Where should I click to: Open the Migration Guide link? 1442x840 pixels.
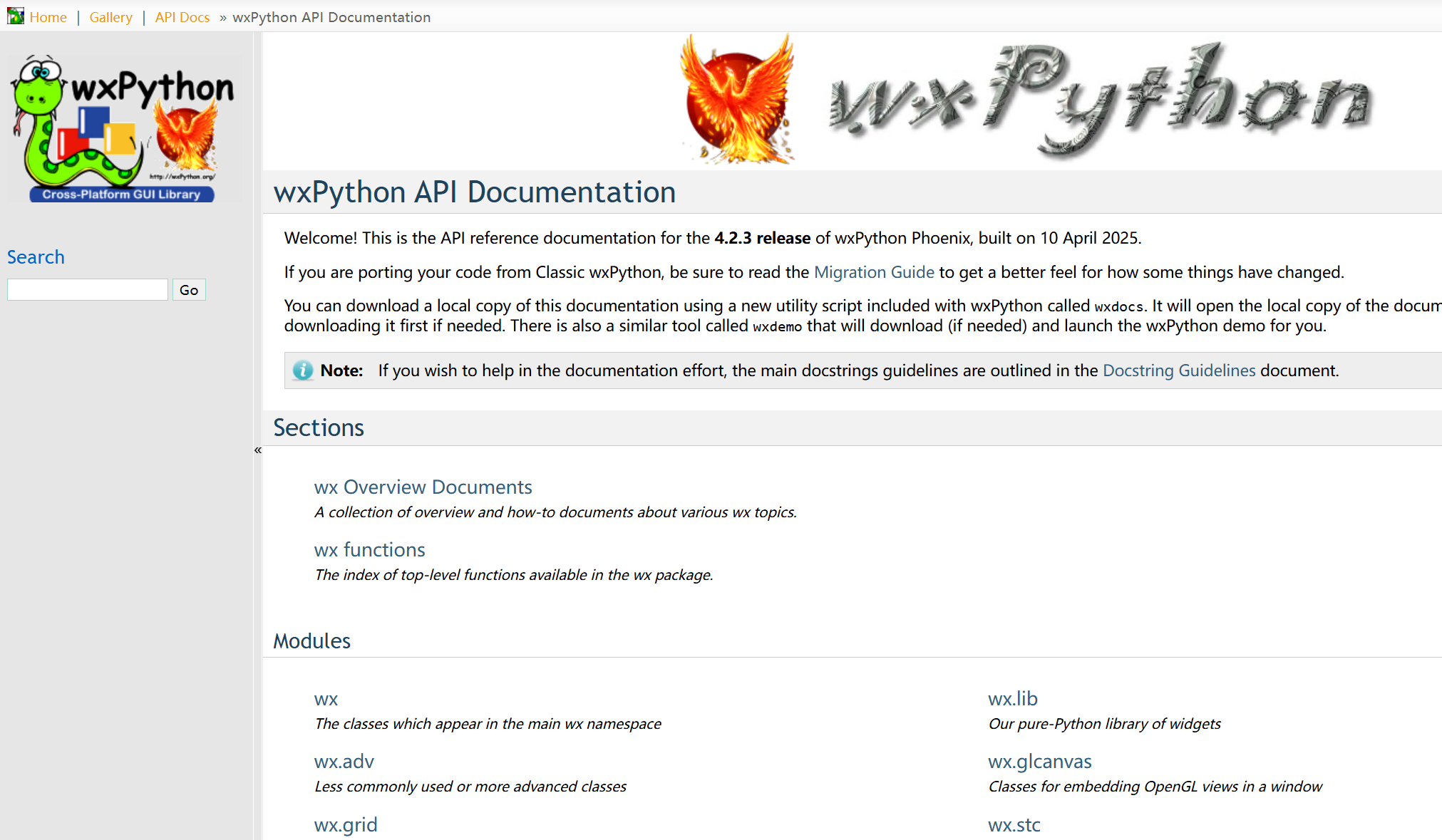click(874, 272)
